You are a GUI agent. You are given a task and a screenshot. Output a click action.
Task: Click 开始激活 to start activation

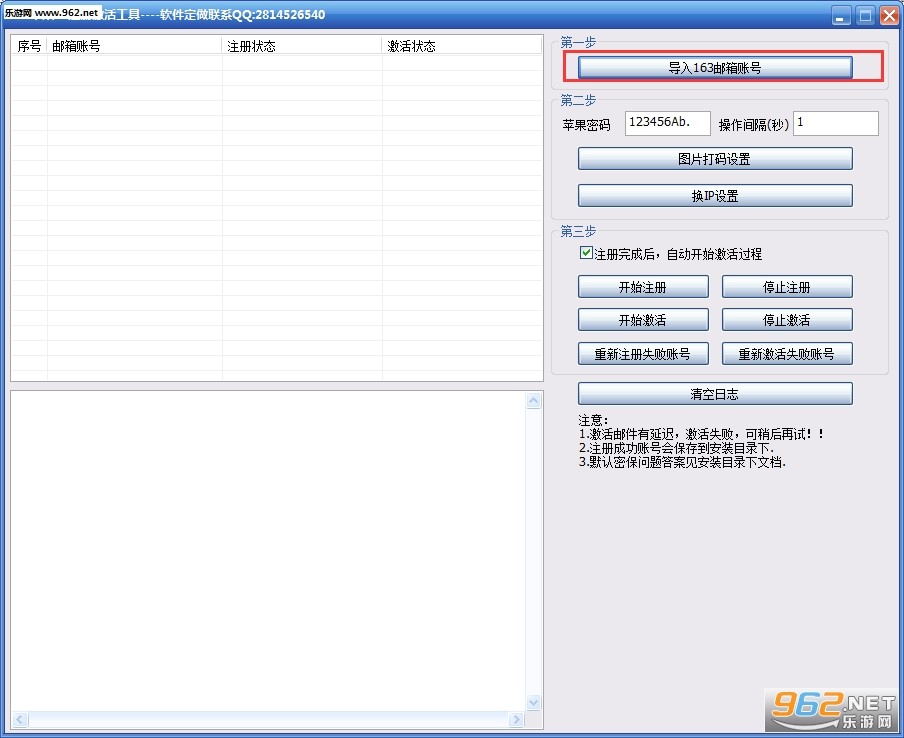[x=642, y=319]
